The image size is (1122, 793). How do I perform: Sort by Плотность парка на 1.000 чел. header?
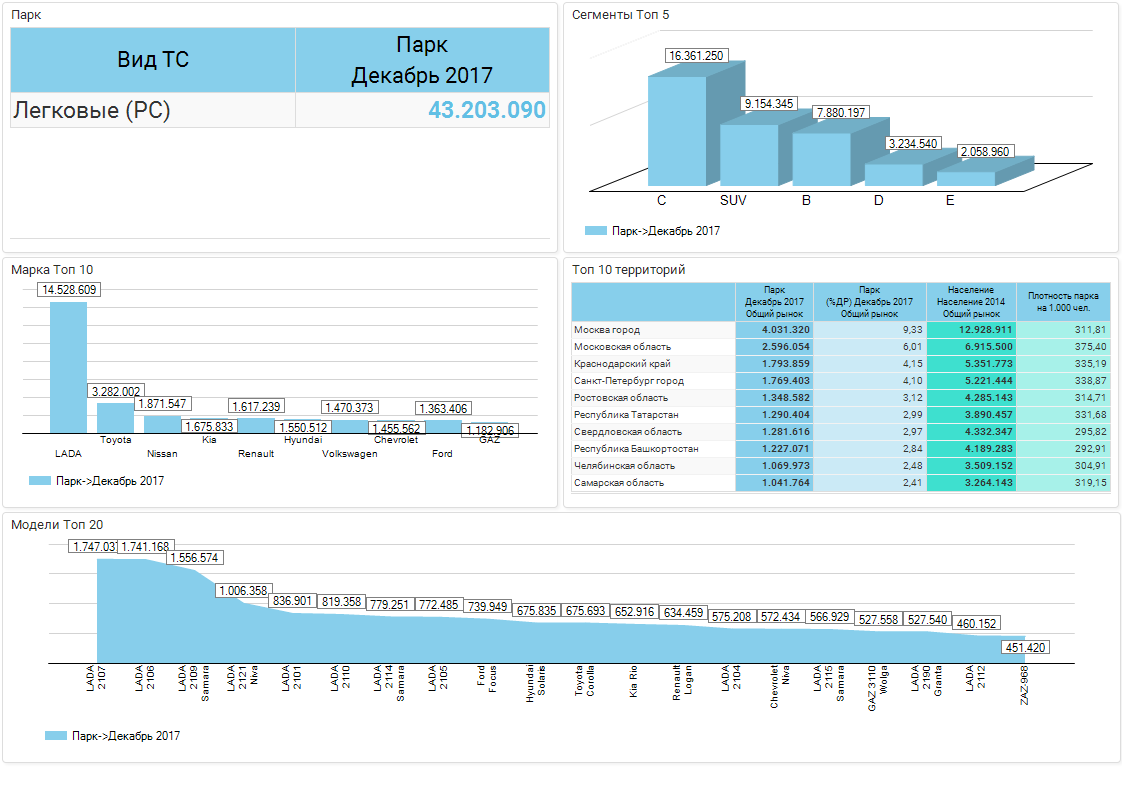(x=1063, y=302)
